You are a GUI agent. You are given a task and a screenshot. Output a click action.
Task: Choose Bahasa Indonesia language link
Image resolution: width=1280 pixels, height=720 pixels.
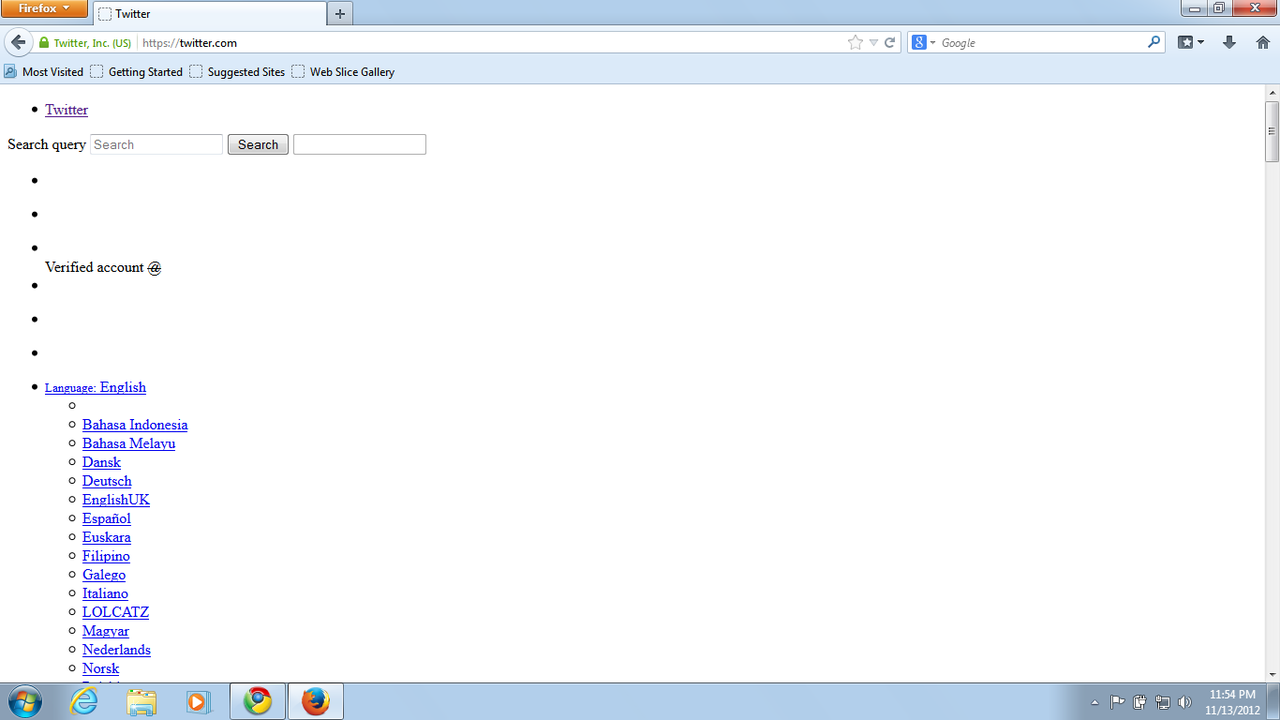(x=135, y=425)
